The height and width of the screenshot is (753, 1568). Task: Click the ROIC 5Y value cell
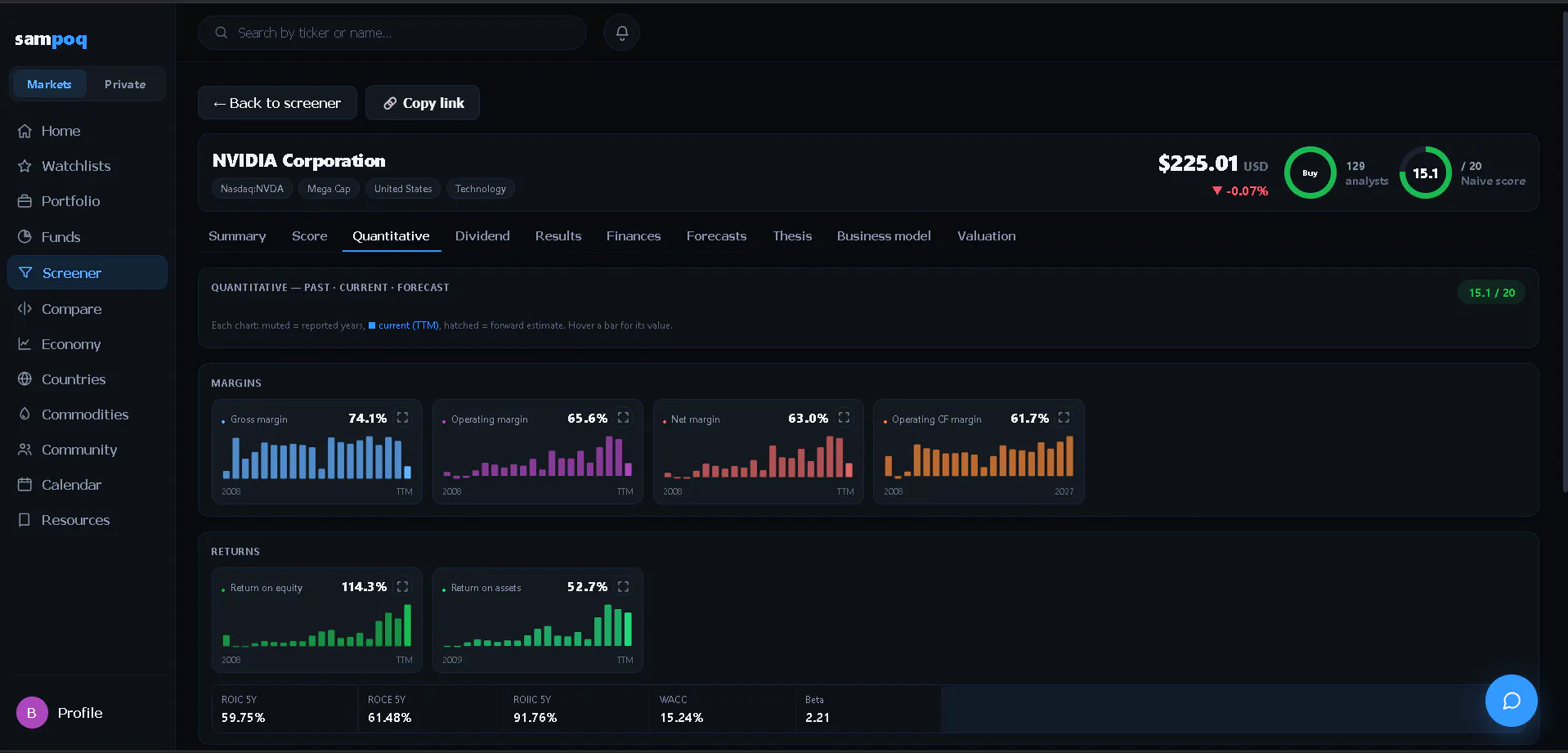[285, 709]
